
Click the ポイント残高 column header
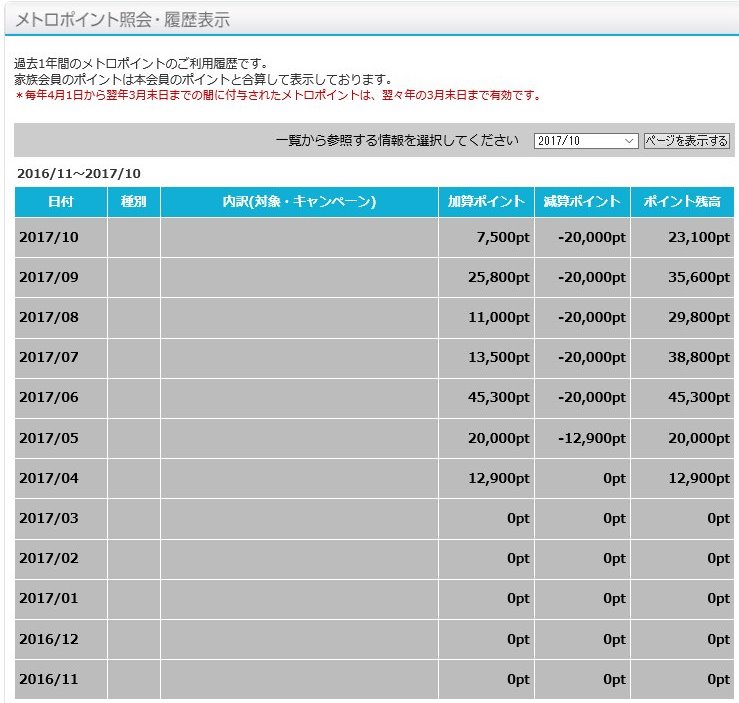(682, 202)
